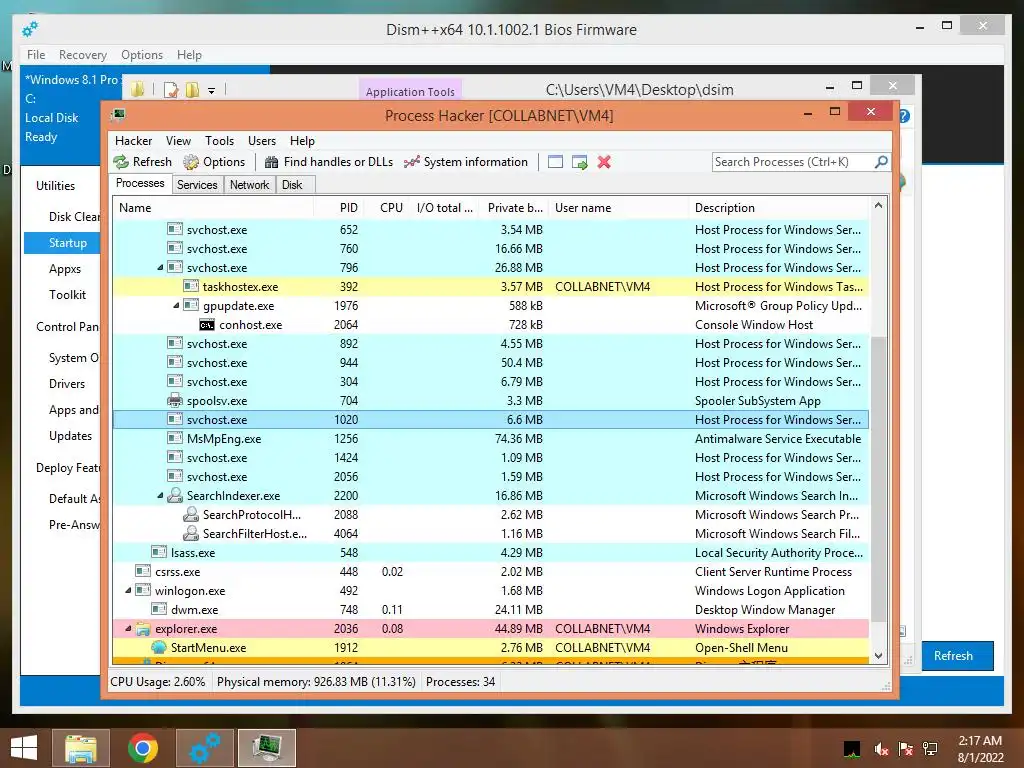1024x768 pixels.
Task: Collapse the winlogon.exe tree node
Action: [128, 590]
